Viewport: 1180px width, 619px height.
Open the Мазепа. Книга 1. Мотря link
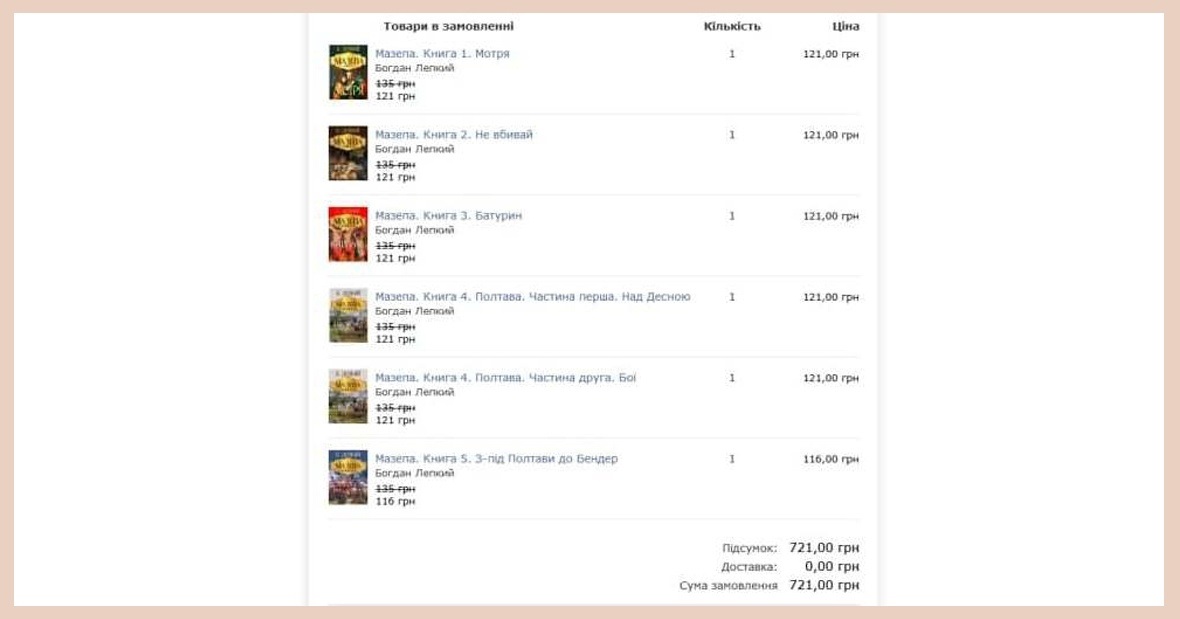442,53
